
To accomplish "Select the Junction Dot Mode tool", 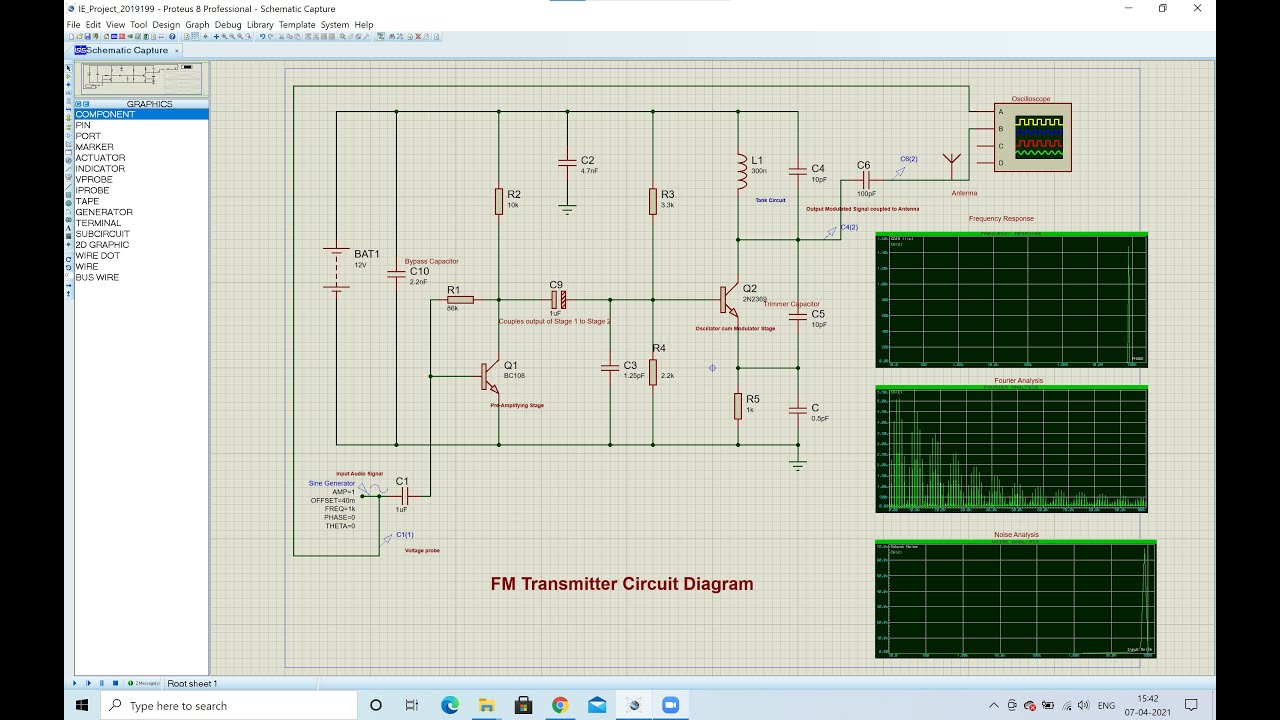I will (69, 86).
